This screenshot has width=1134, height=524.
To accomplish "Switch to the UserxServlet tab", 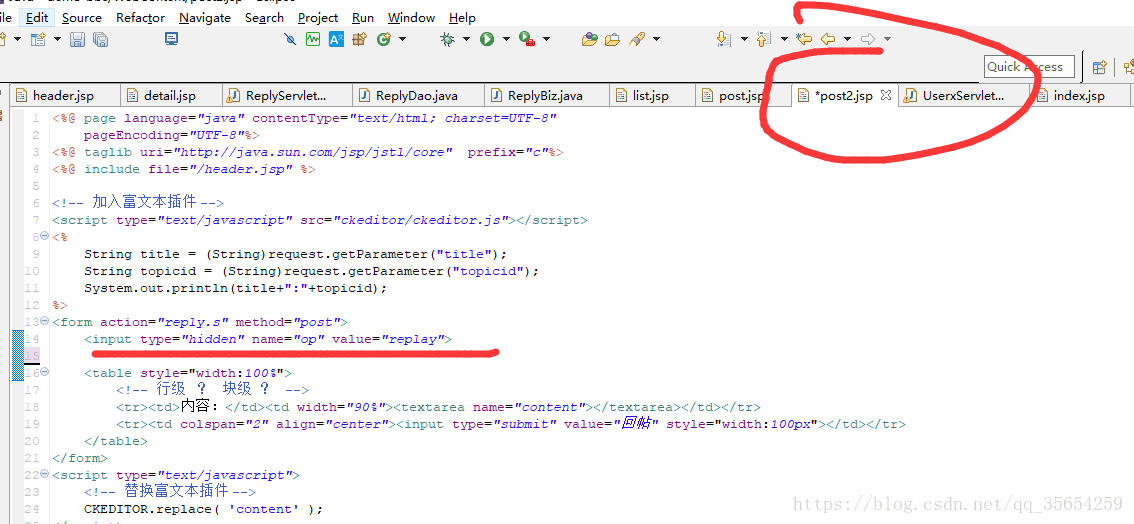I will pos(963,95).
